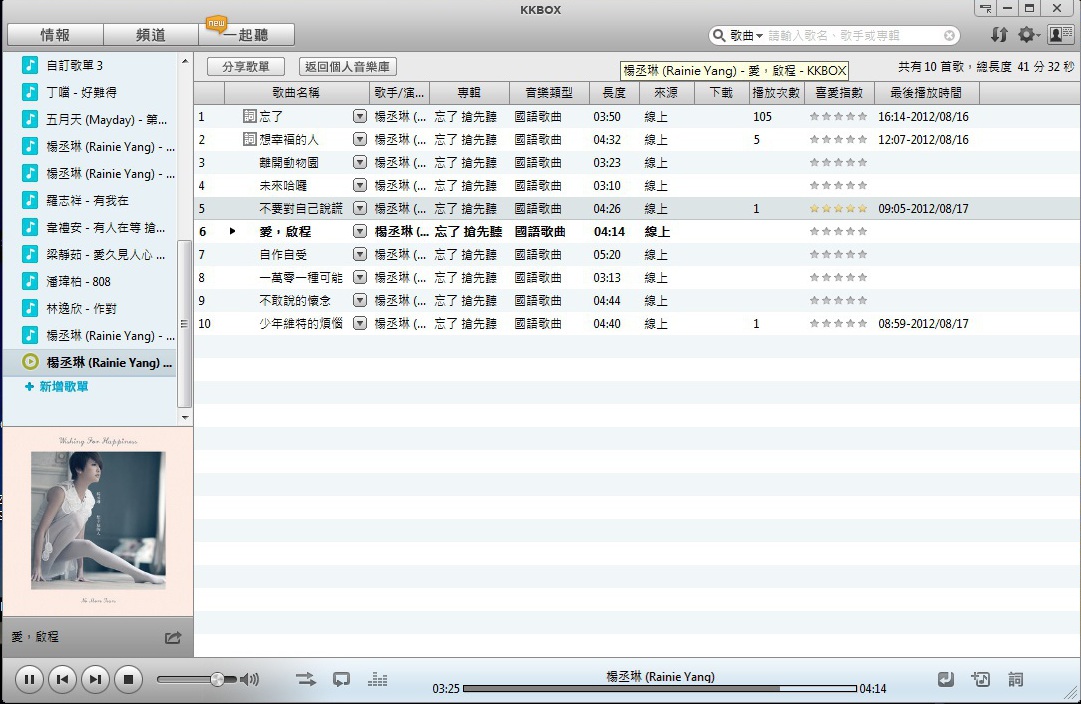Open the member profile card icon
Viewport: 1081px width, 704px height.
(1060, 34)
